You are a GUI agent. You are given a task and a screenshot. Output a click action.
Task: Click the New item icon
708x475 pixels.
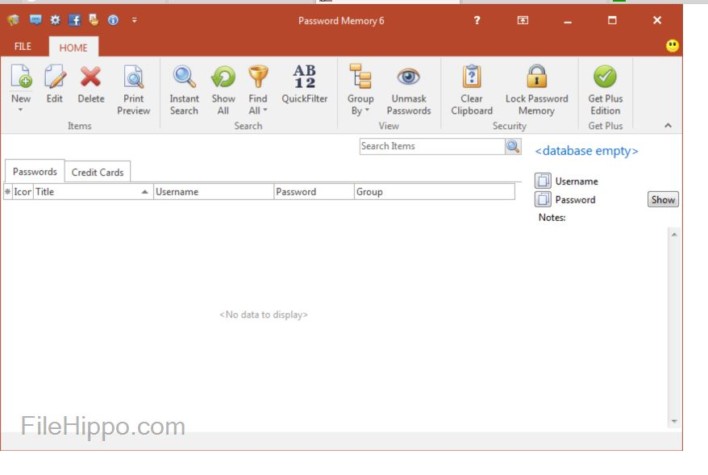point(21,76)
